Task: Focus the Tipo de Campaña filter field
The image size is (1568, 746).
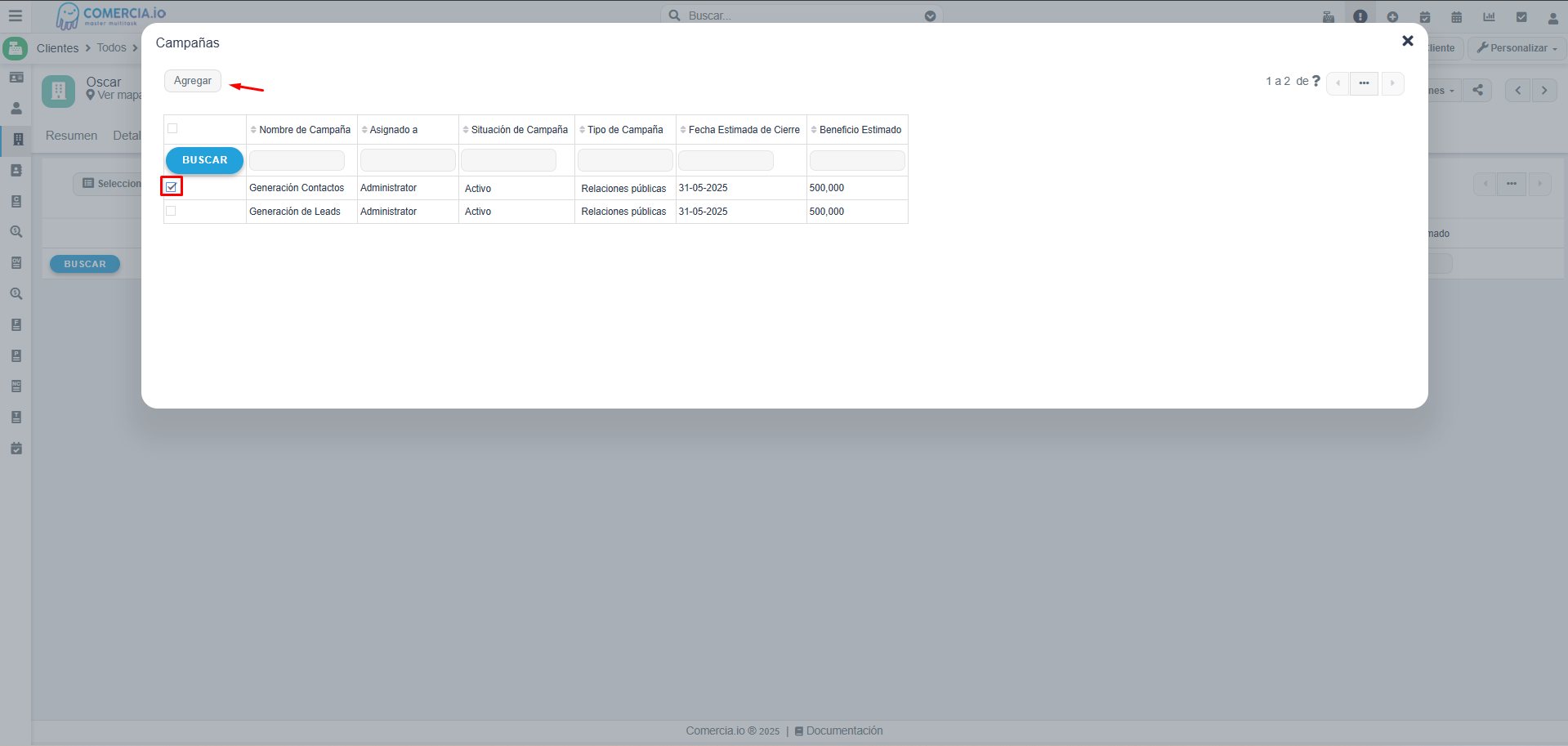Action: [625, 160]
